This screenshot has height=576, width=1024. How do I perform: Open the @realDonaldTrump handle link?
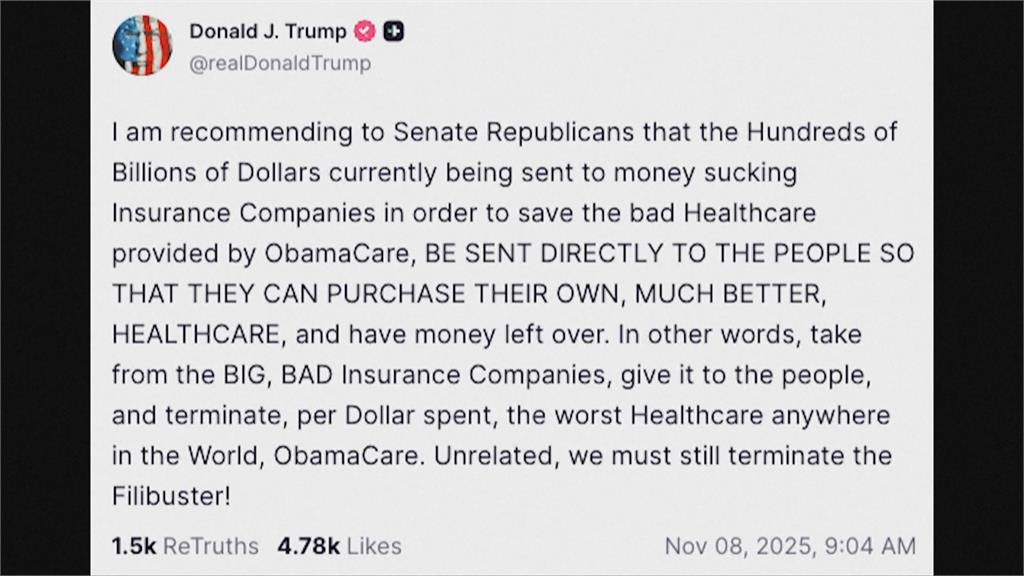pos(280,62)
